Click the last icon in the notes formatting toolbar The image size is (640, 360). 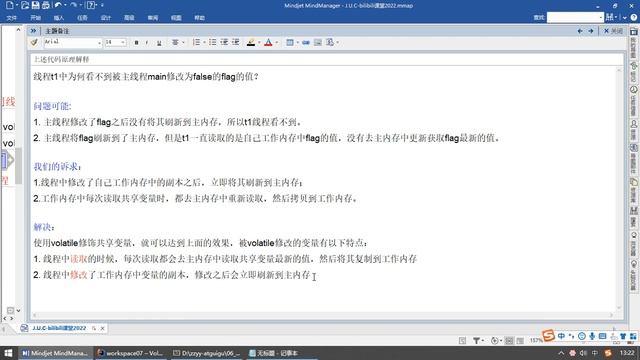(x=330, y=42)
